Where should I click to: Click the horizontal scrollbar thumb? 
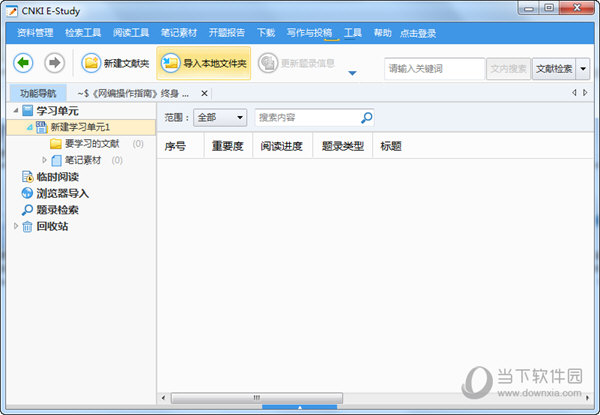click(257, 398)
